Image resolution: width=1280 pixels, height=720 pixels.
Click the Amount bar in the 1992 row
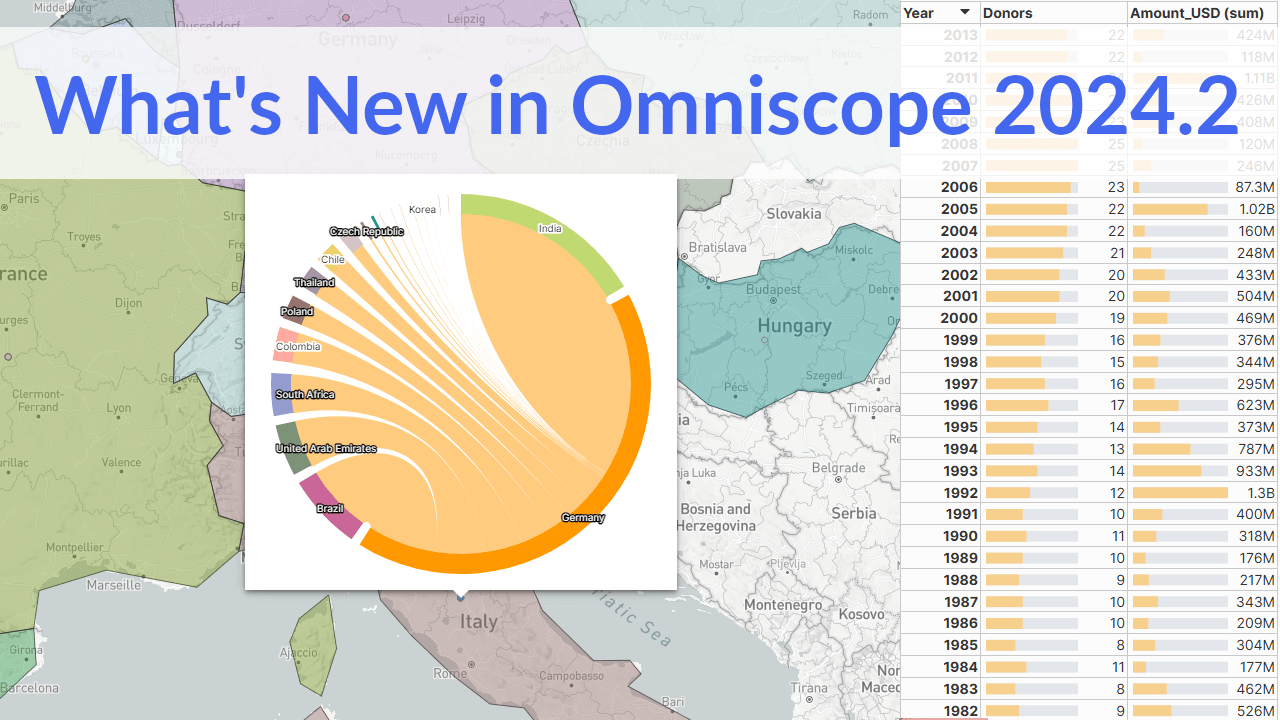[x=1179, y=493]
